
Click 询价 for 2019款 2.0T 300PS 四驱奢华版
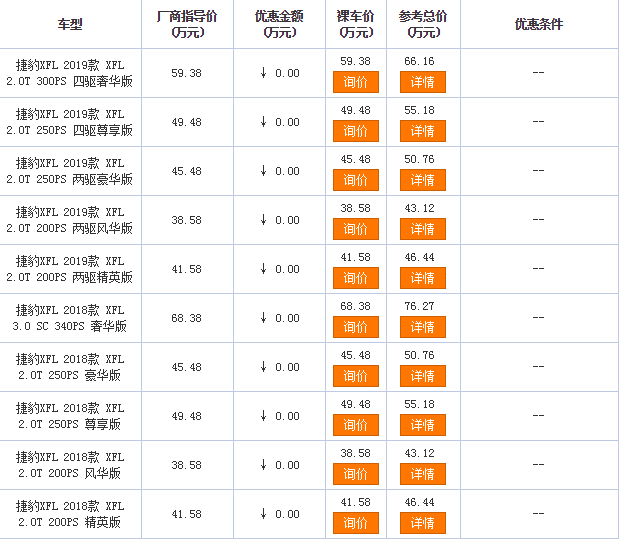[x=356, y=82]
